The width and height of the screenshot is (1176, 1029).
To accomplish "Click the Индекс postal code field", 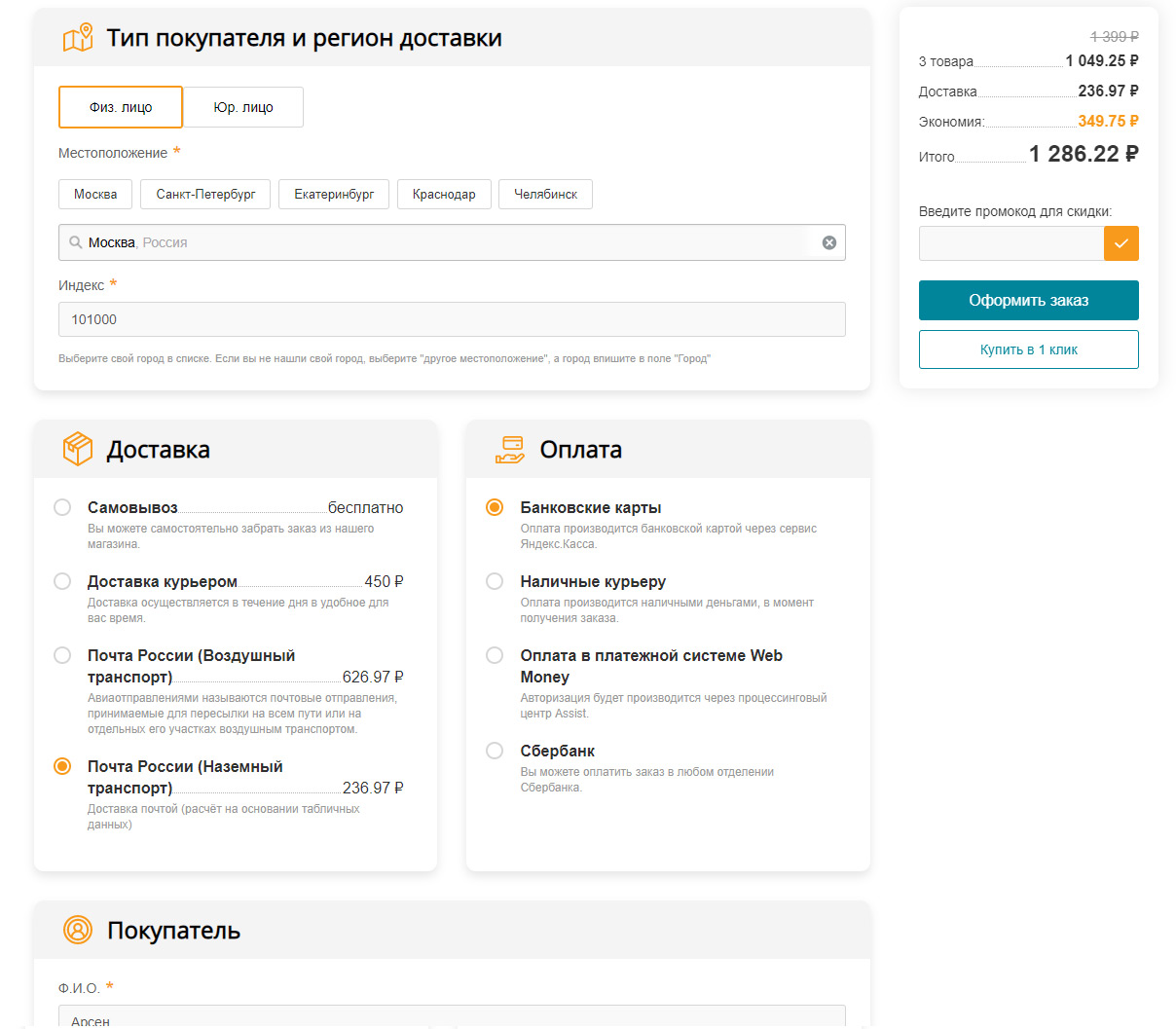I will [452, 319].
